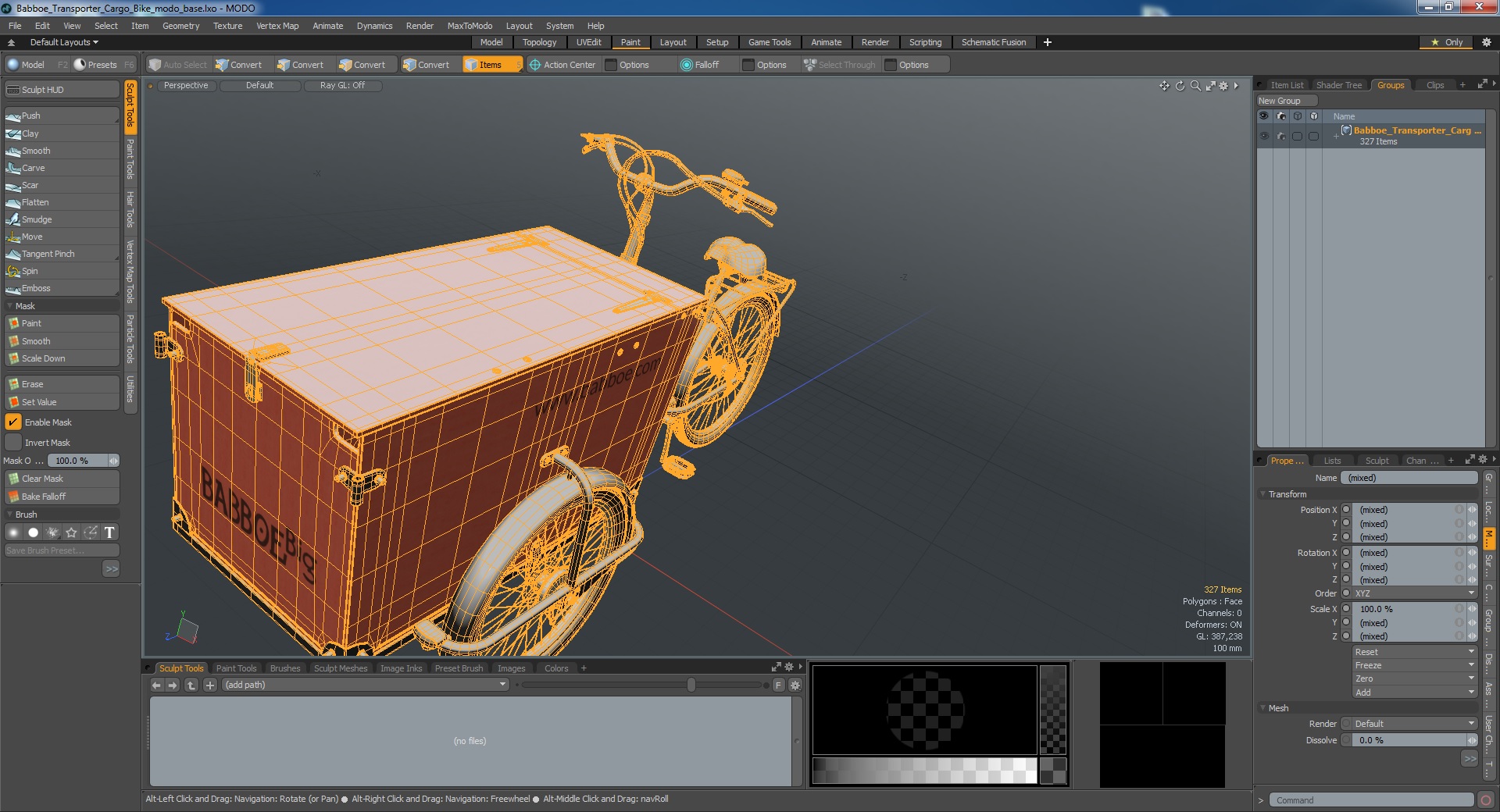Click the Items selection mode button

491,65
